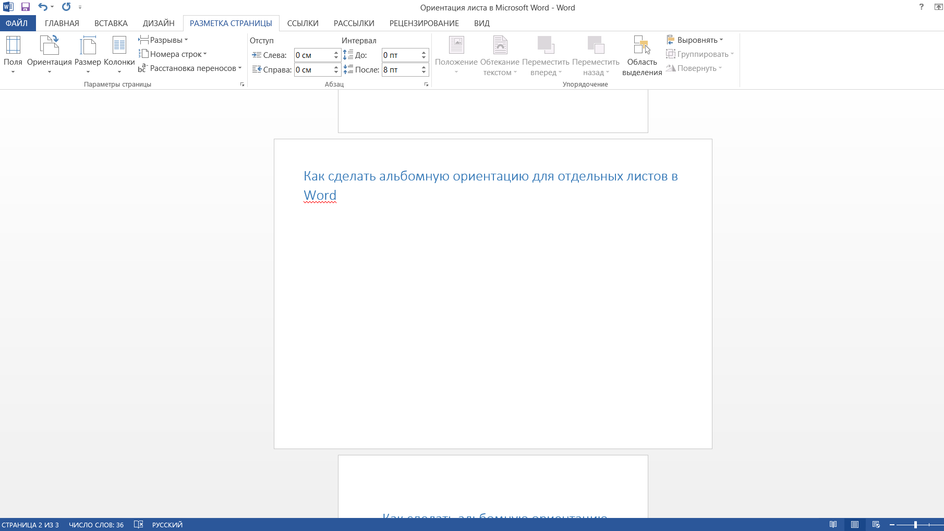Screen dimensions: 944x531
Task: Switch to the РЕЦЕНЗИРОВАНИЕ tab
Action: [x=424, y=23]
